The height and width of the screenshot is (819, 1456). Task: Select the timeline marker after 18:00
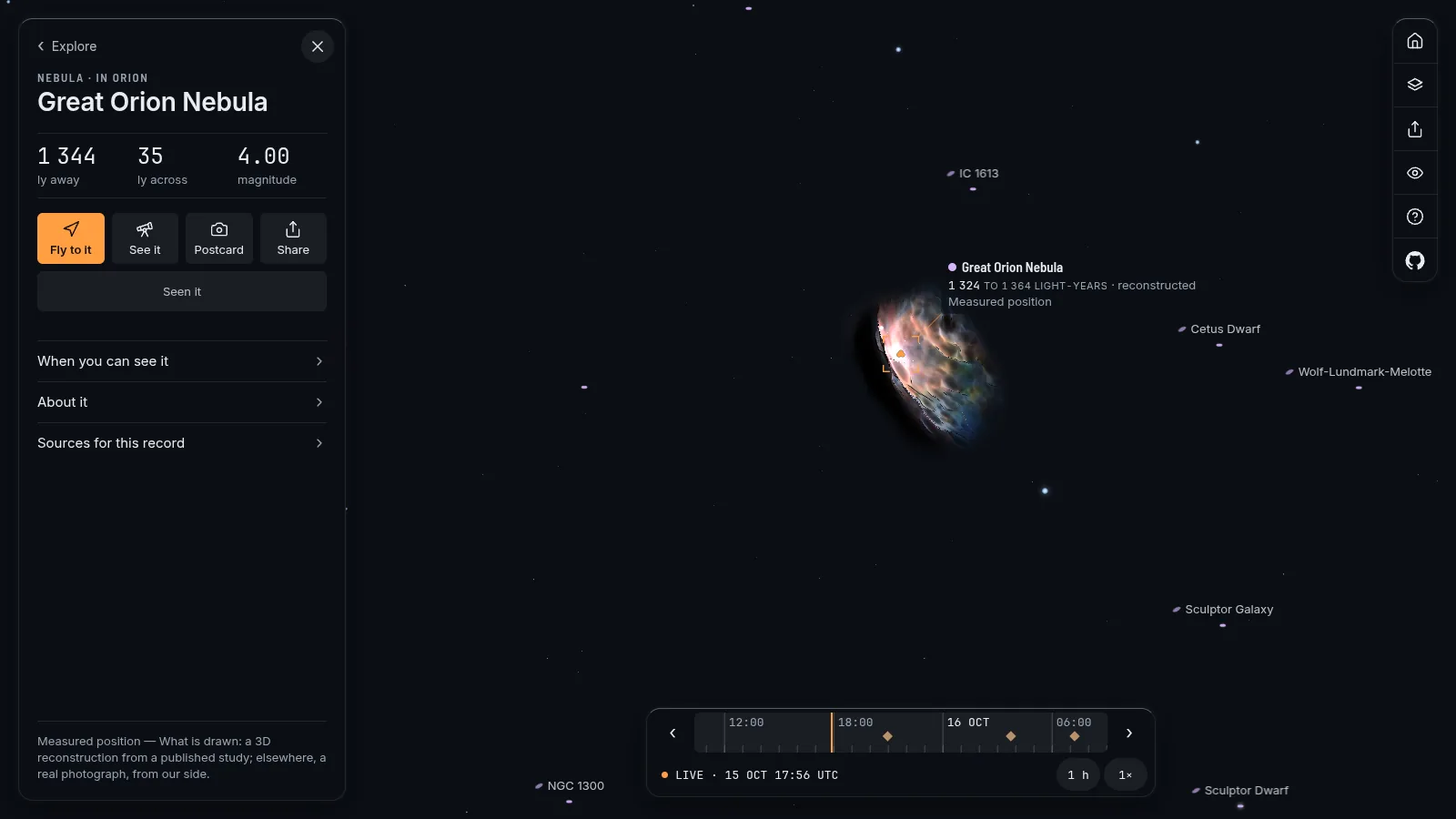887,736
